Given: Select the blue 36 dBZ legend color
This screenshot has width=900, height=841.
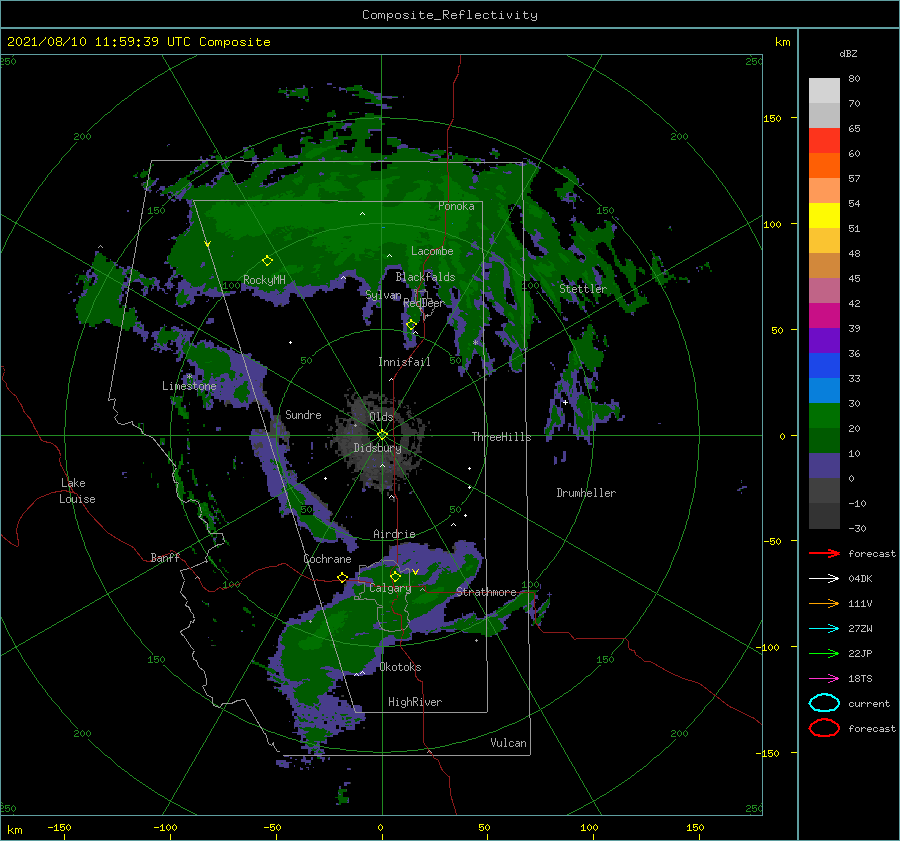Looking at the screenshot, I should pos(824,365).
